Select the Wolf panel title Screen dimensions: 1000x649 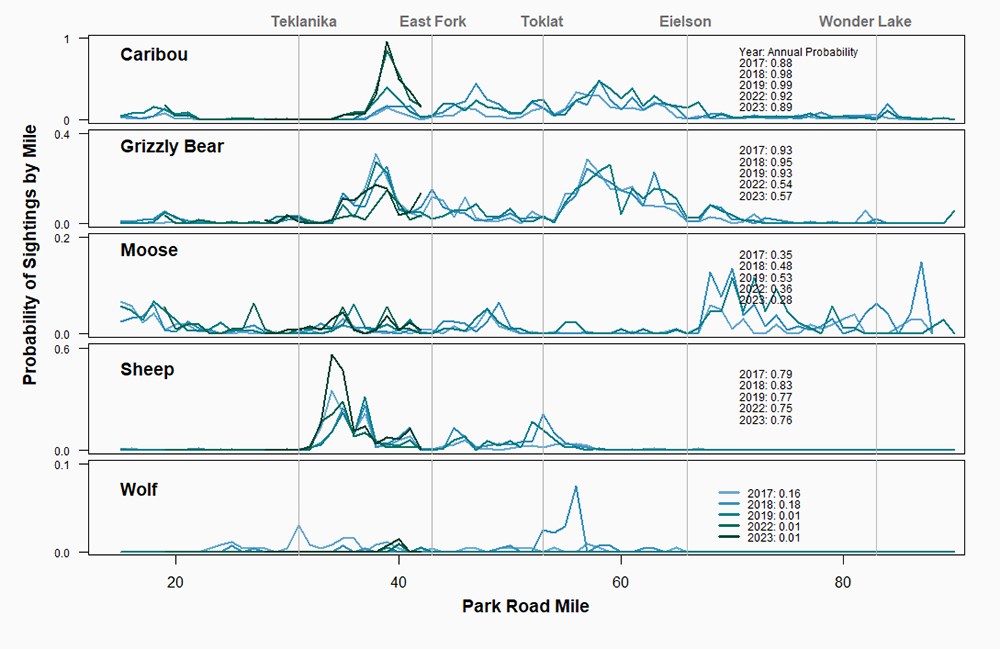click(x=141, y=490)
